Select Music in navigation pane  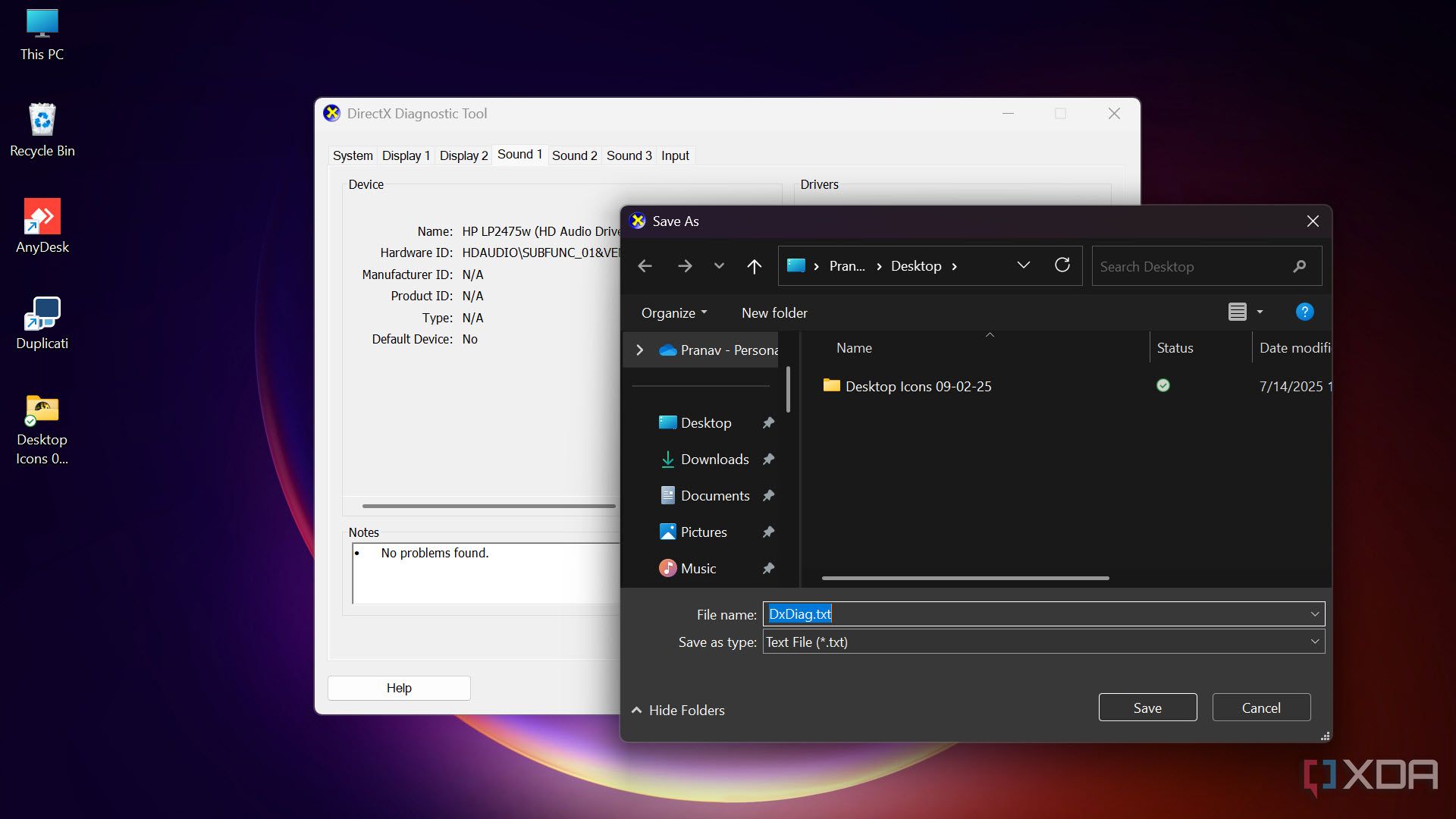tap(688, 568)
